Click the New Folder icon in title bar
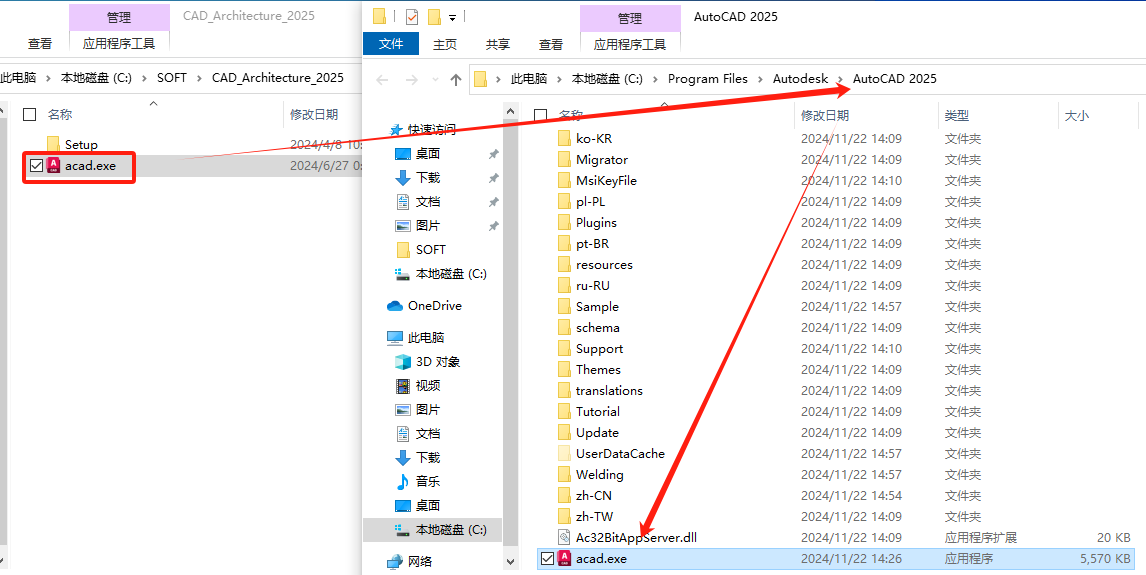1146x575 pixels. (433, 16)
